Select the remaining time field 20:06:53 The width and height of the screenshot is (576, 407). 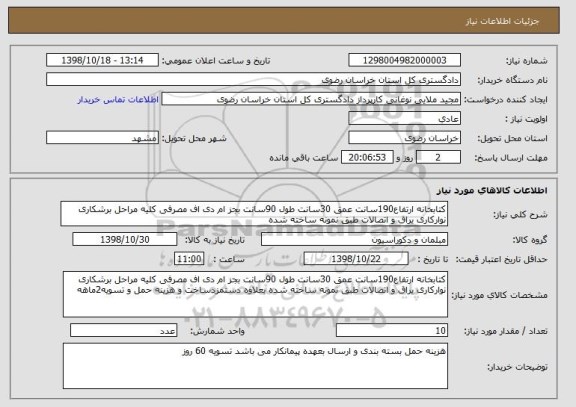pyautogui.click(x=367, y=158)
